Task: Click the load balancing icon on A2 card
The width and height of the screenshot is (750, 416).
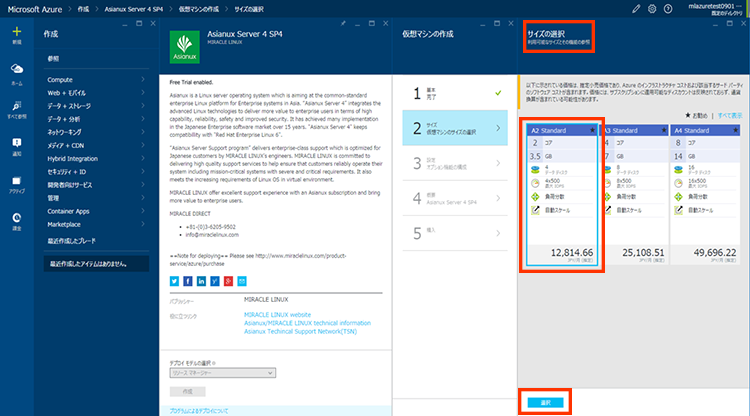Action: click(535, 197)
